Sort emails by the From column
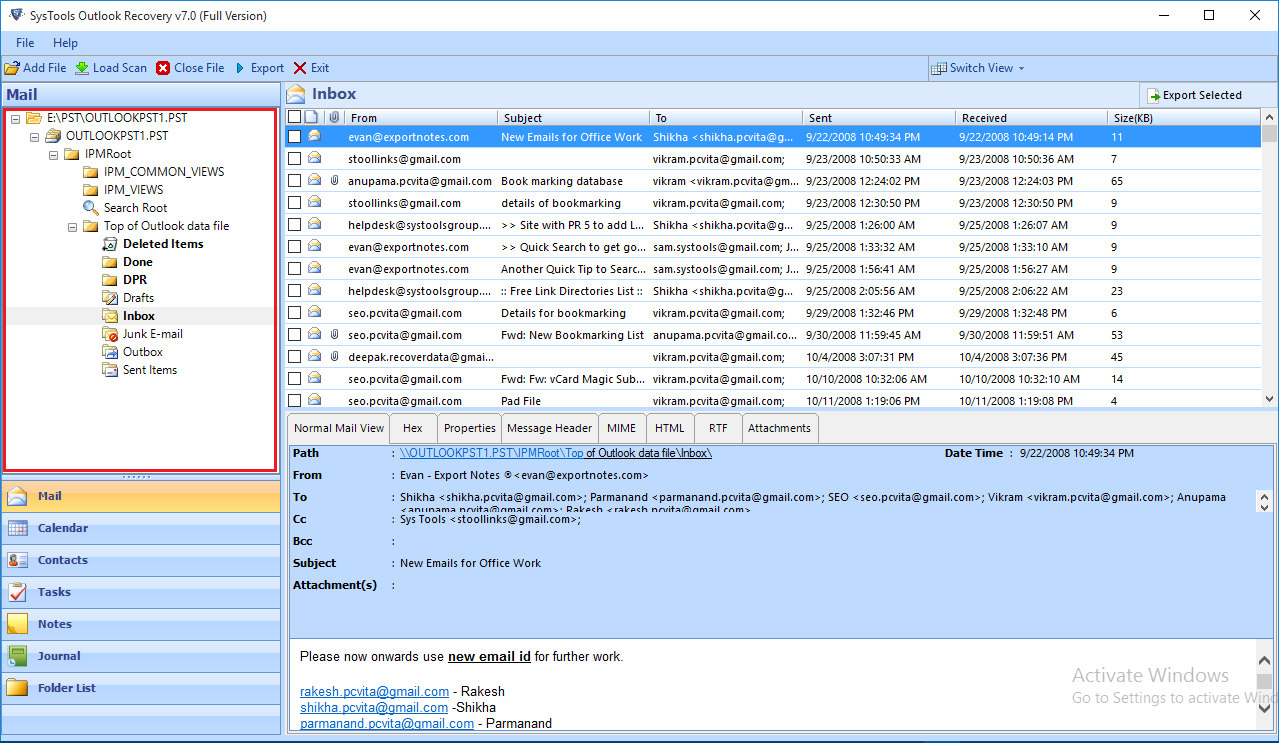The image size is (1279, 743). pos(419,117)
